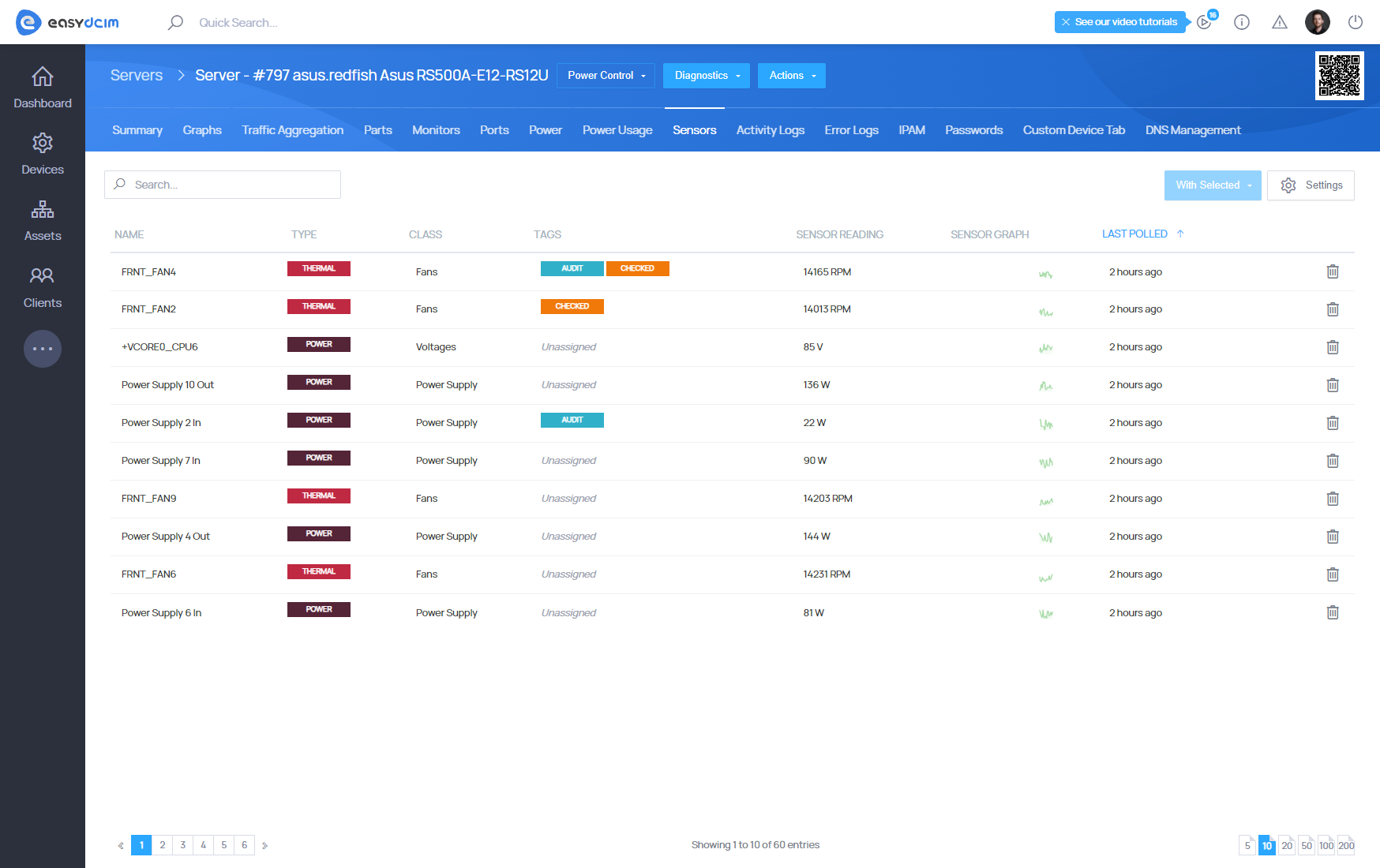Screen dimensions: 1380x868
Task: Sort the table by Type column
Action: pos(304,234)
